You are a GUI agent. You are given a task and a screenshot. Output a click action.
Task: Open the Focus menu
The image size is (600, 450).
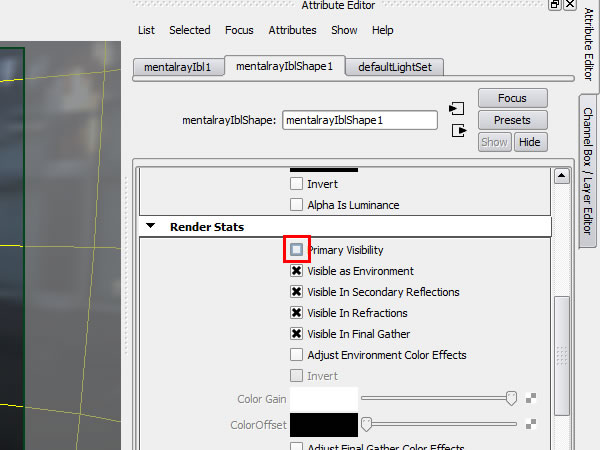[x=239, y=30]
